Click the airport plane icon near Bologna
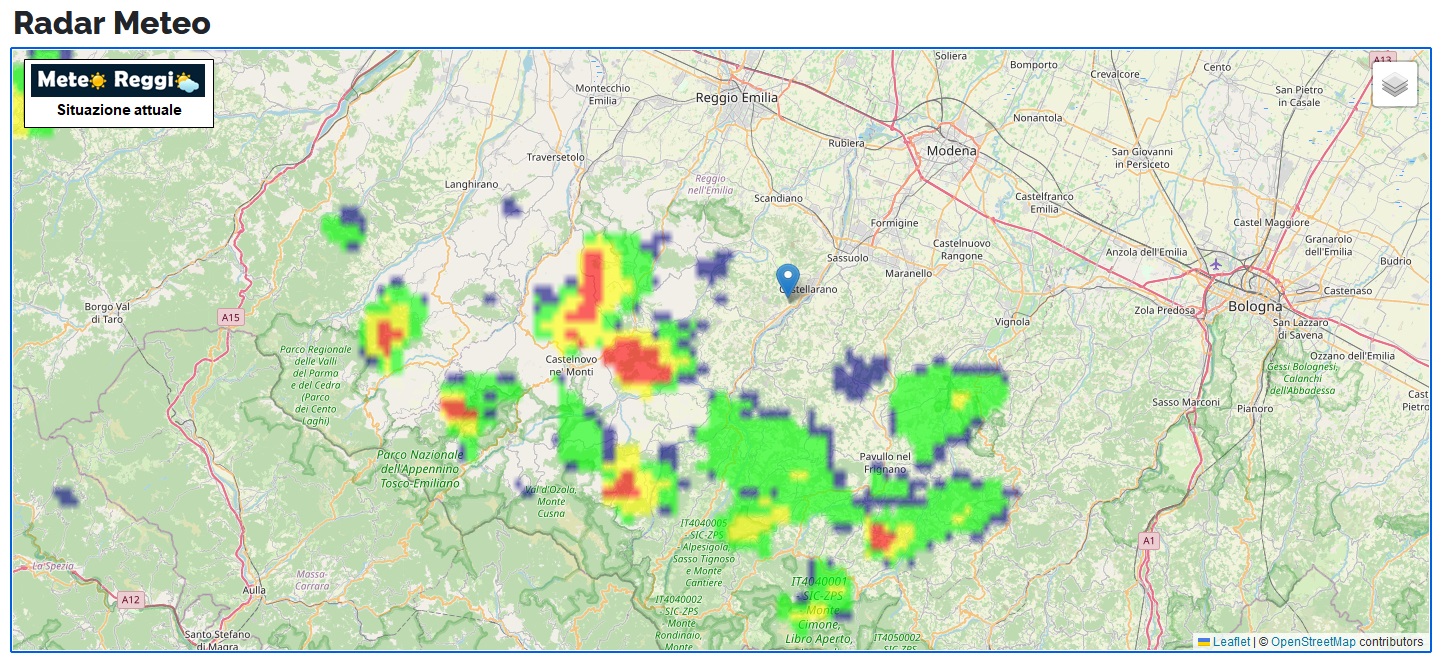 click(1215, 265)
